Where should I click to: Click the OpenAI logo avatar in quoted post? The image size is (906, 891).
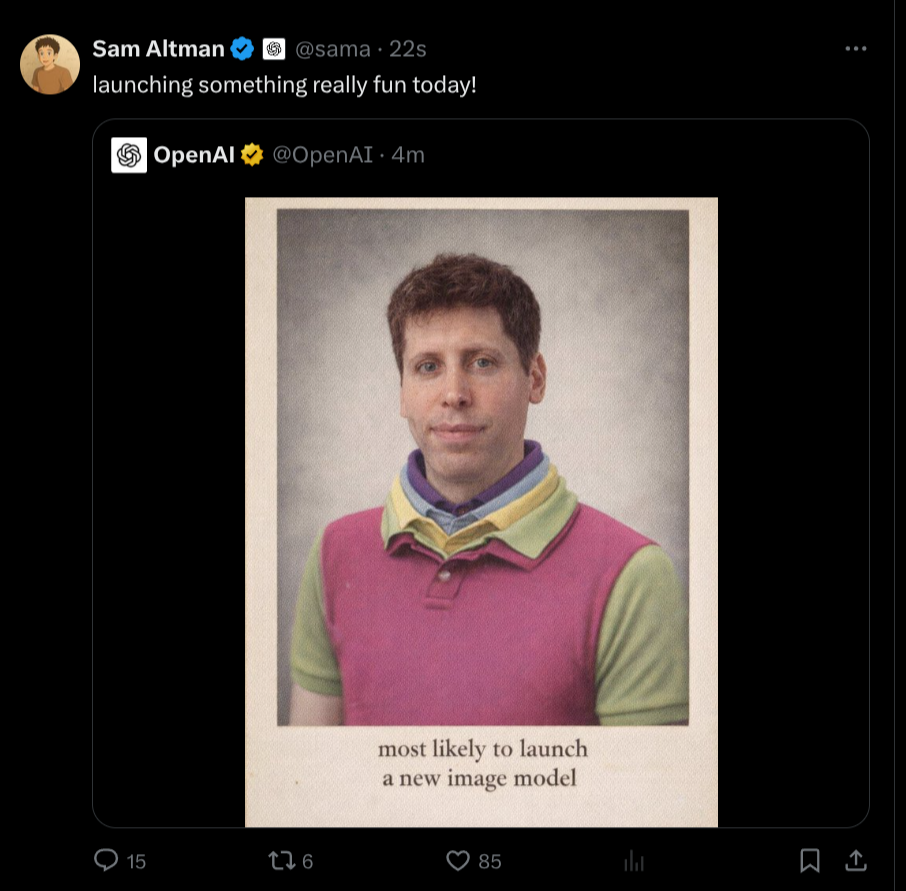pos(129,155)
